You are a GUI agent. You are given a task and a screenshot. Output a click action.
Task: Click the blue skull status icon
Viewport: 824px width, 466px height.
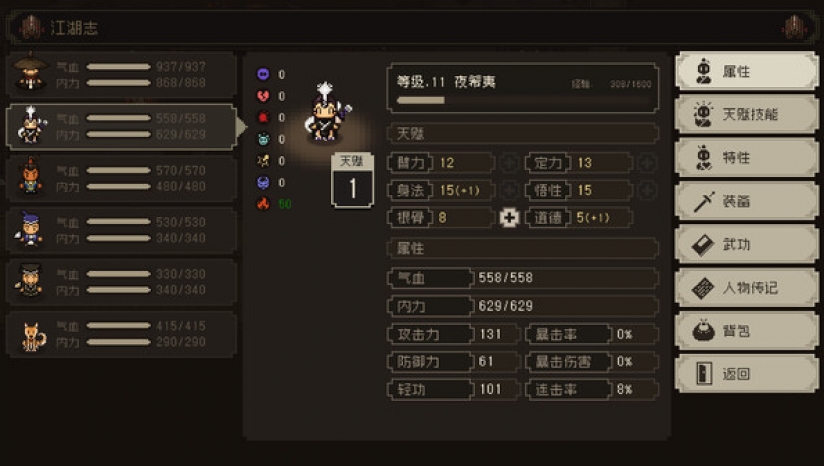263,182
